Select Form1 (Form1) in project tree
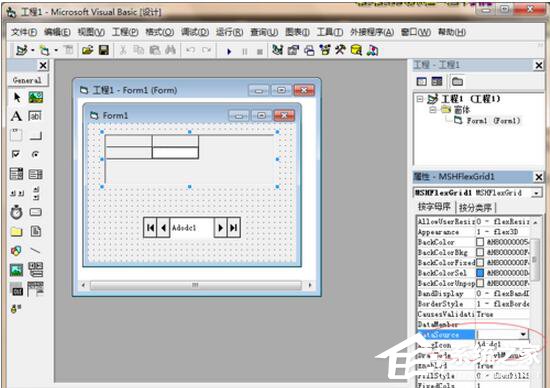 (488, 121)
